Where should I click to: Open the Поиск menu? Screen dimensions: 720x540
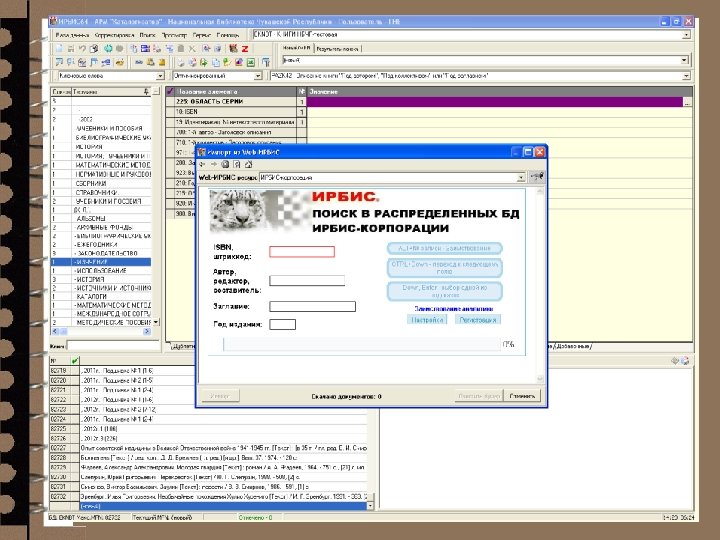(147, 35)
